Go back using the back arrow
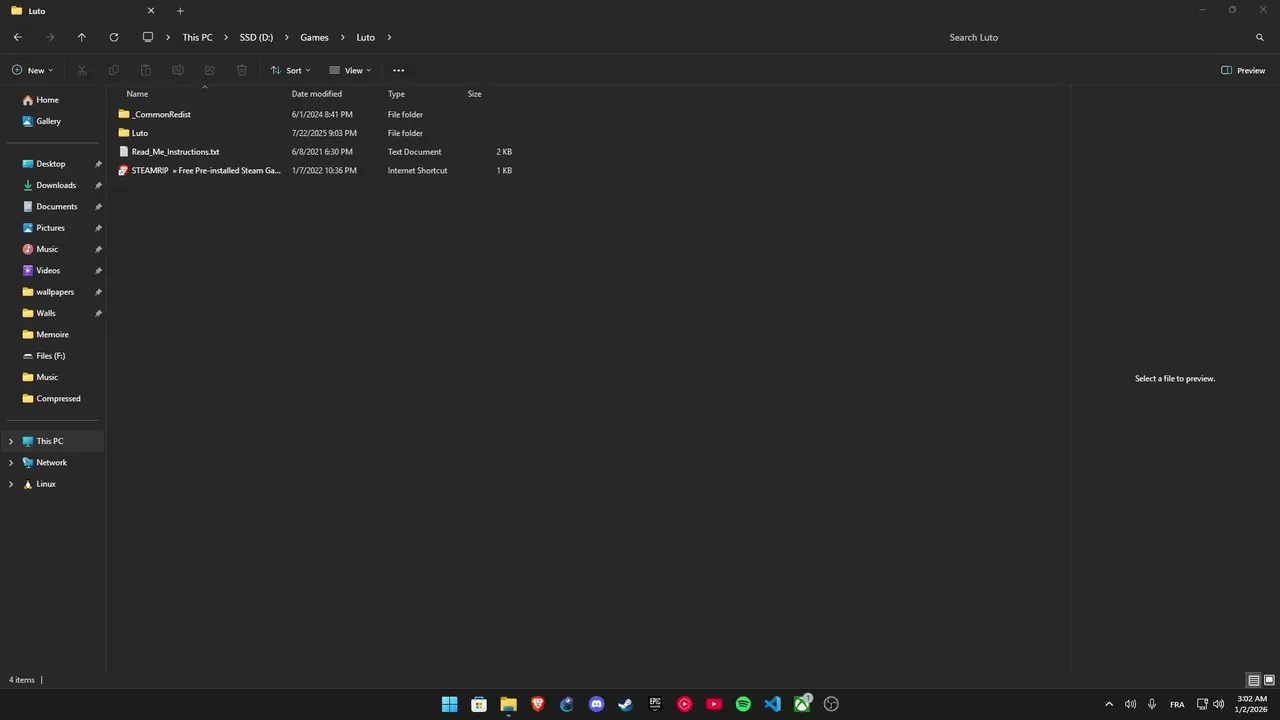Viewport: 1280px width, 720px height. [x=18, y=37]
